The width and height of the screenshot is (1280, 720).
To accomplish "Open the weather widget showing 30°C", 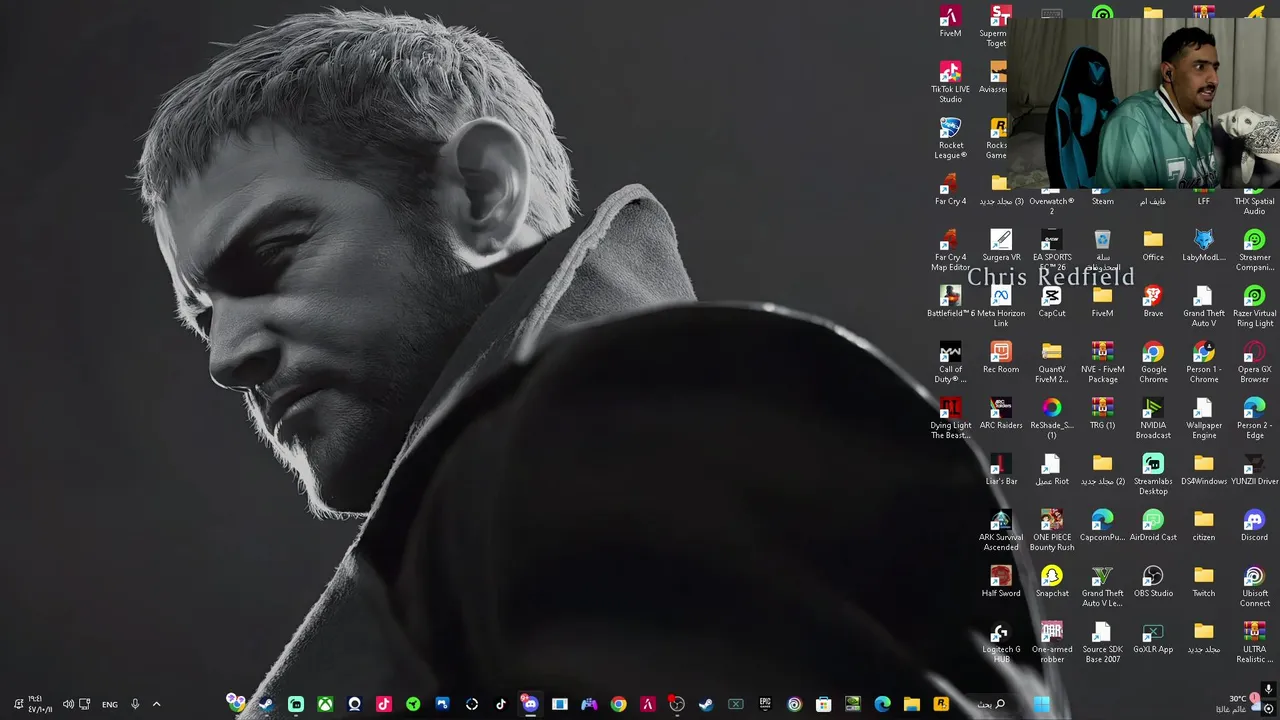I will pyautogui.click(x=1238, y=704).
